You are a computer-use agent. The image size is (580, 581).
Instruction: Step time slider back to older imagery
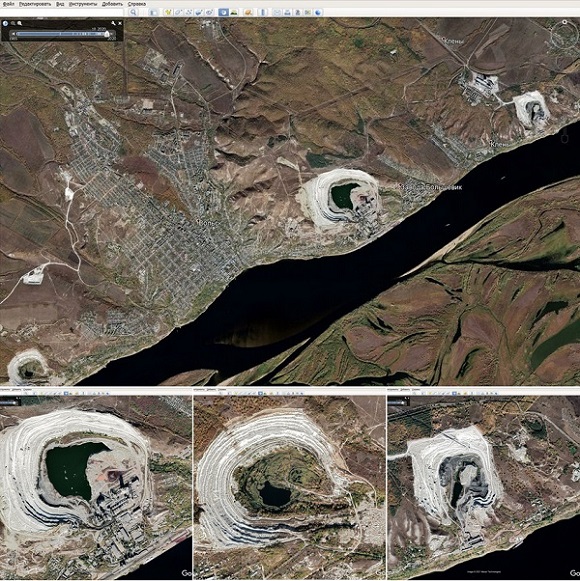coord(13,34)
